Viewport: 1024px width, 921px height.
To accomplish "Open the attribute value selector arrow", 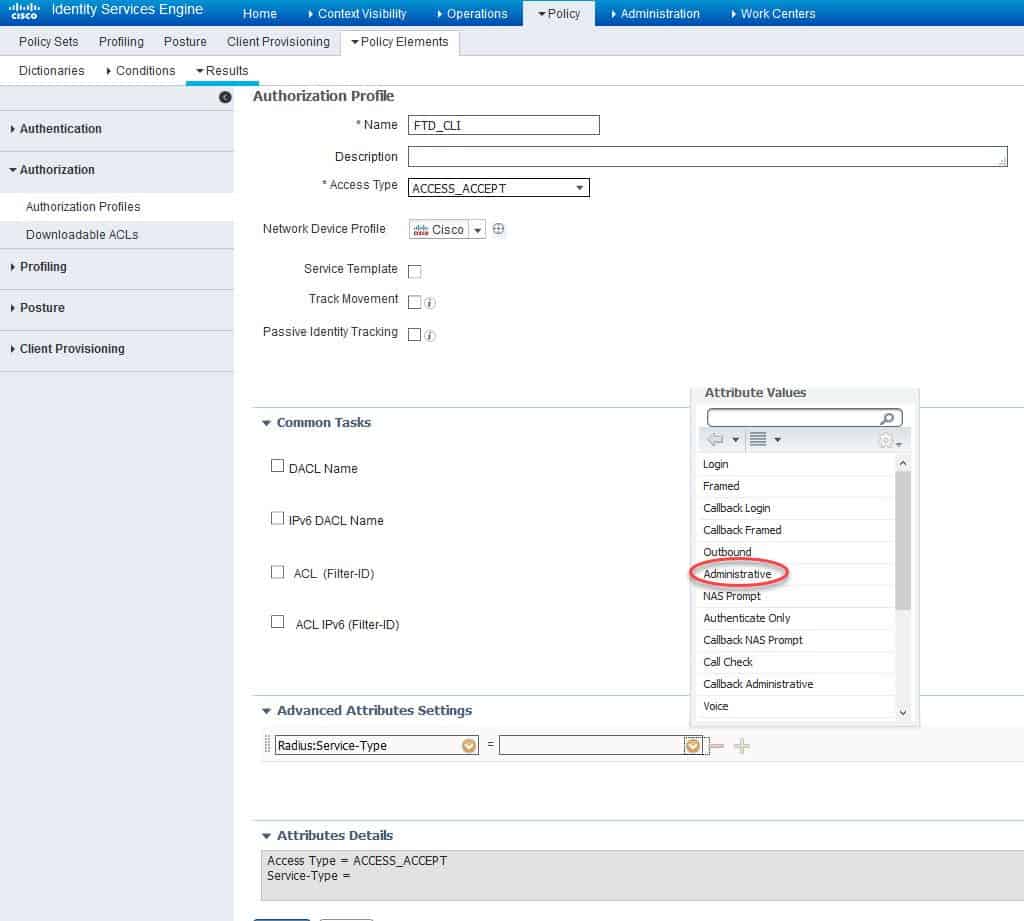I will point(693,745).
